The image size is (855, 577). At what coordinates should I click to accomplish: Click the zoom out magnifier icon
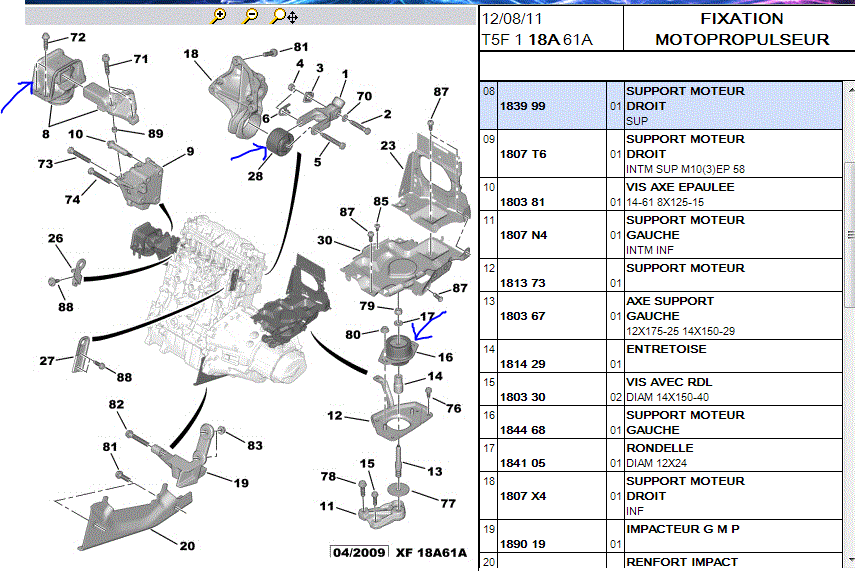[250, 16]
